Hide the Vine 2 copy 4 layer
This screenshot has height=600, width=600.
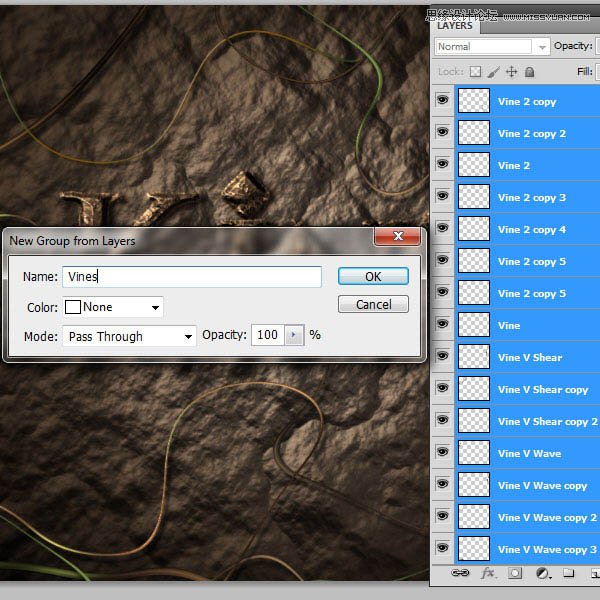coord(442,228)
